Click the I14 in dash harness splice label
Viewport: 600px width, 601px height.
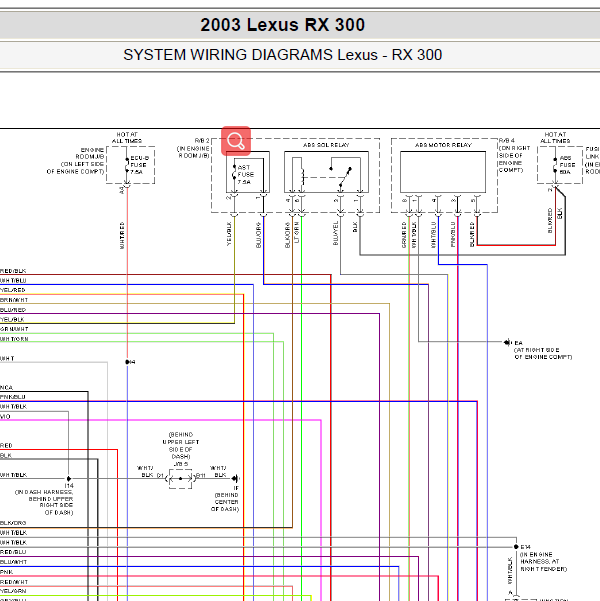pos(44,499)
